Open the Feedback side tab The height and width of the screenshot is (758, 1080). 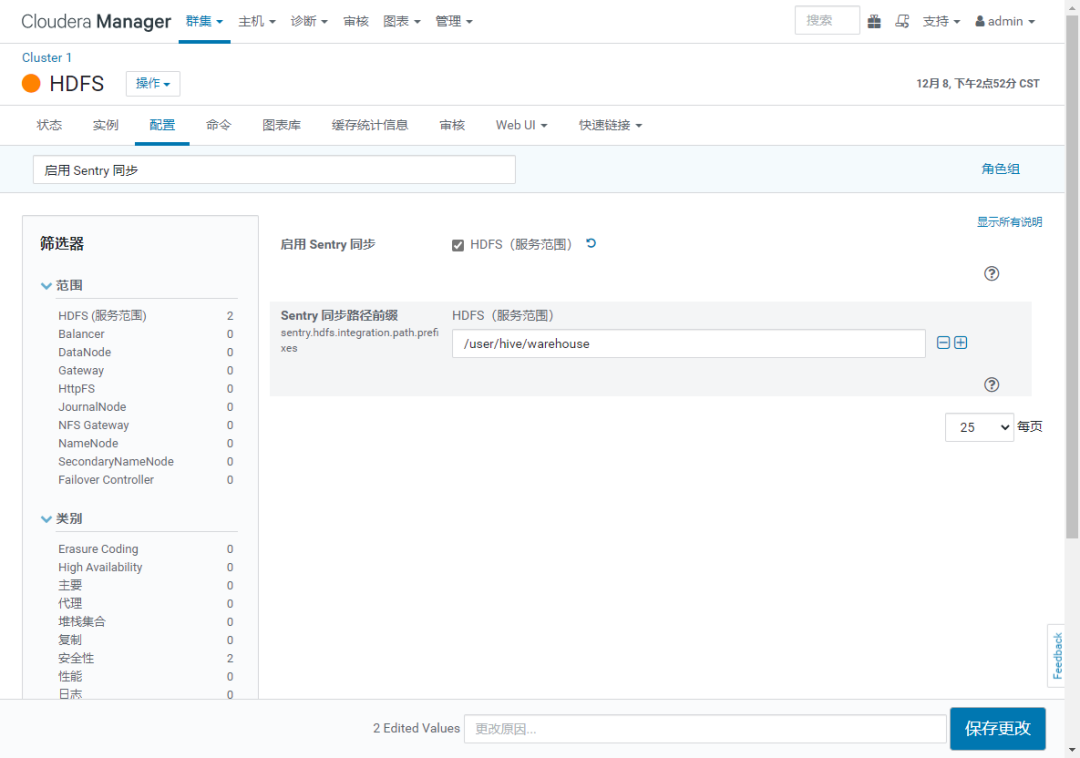[1057, 655]
